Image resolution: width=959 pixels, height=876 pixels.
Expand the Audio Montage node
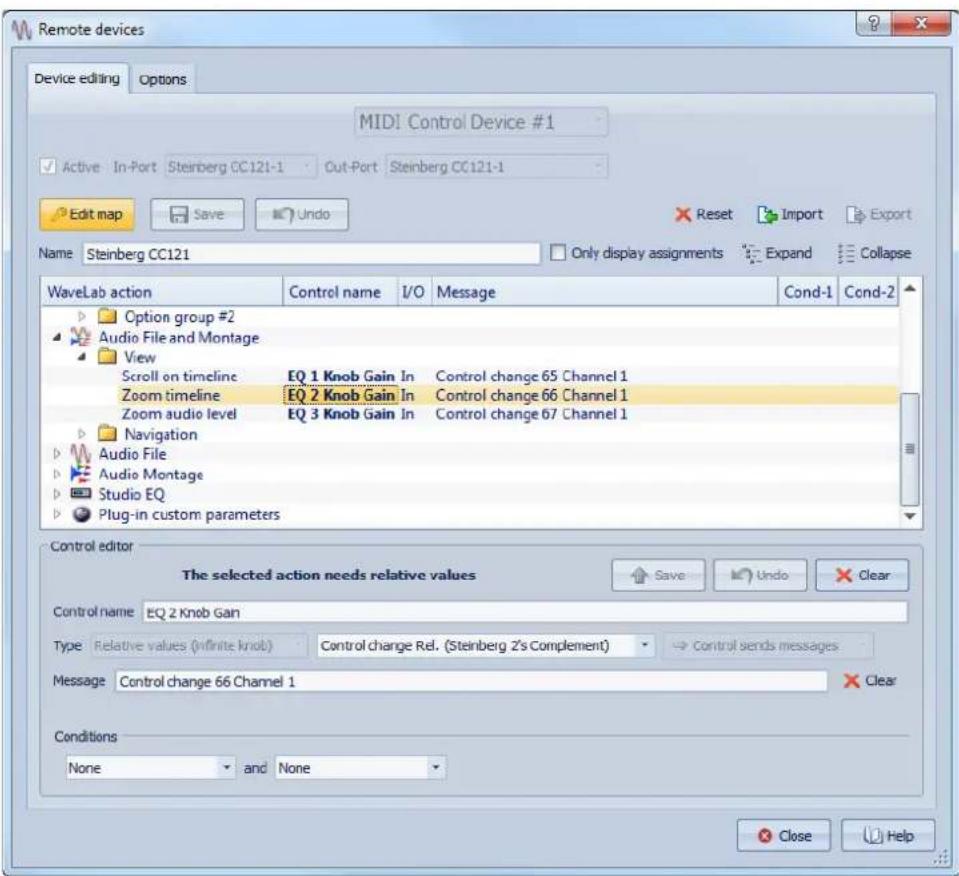pos(57,474)
